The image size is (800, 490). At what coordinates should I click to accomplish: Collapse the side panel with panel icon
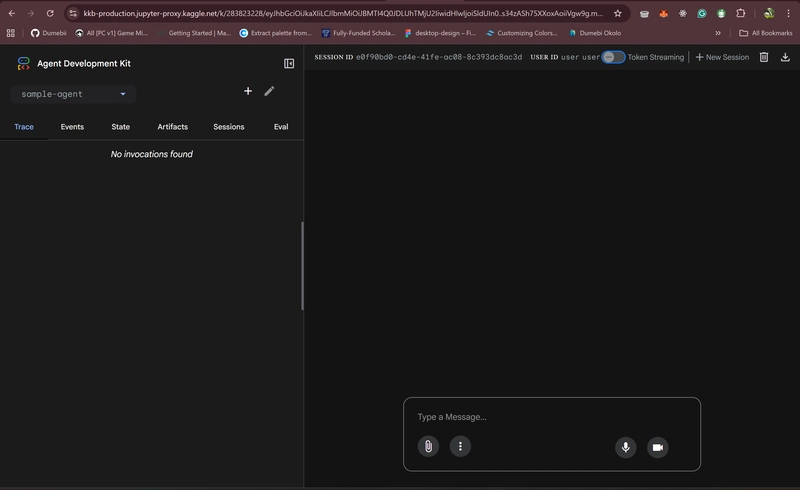[x=289, y=63]
